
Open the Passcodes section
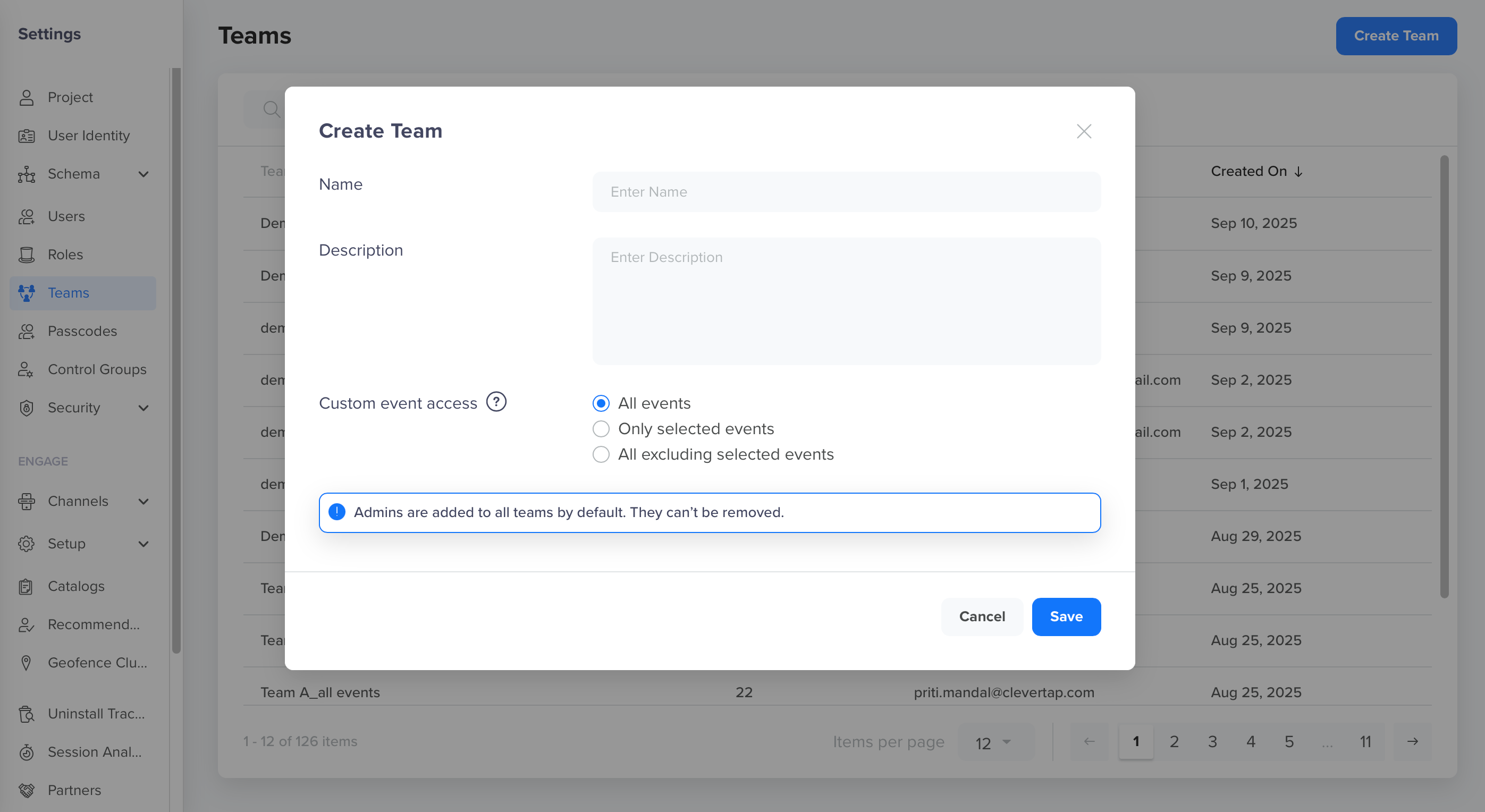pos(82,331)
